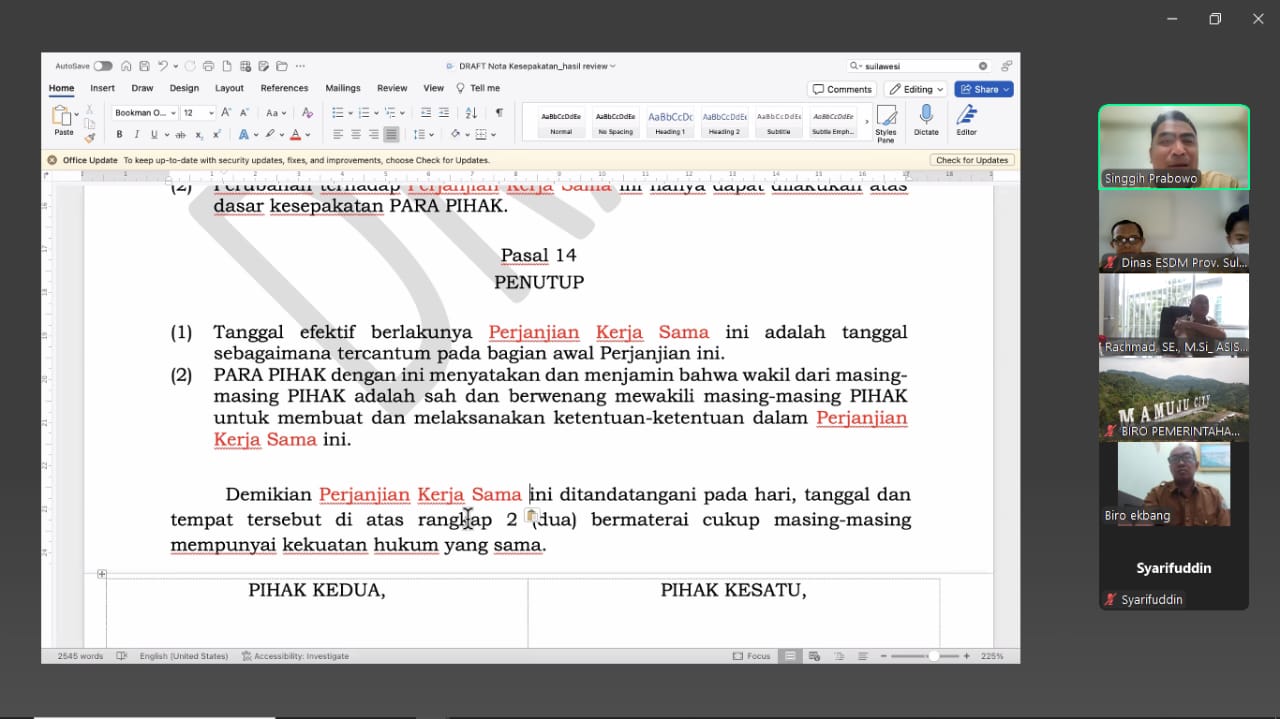
Task: Toggle strikethrough formatting
Action: point(181,134)
